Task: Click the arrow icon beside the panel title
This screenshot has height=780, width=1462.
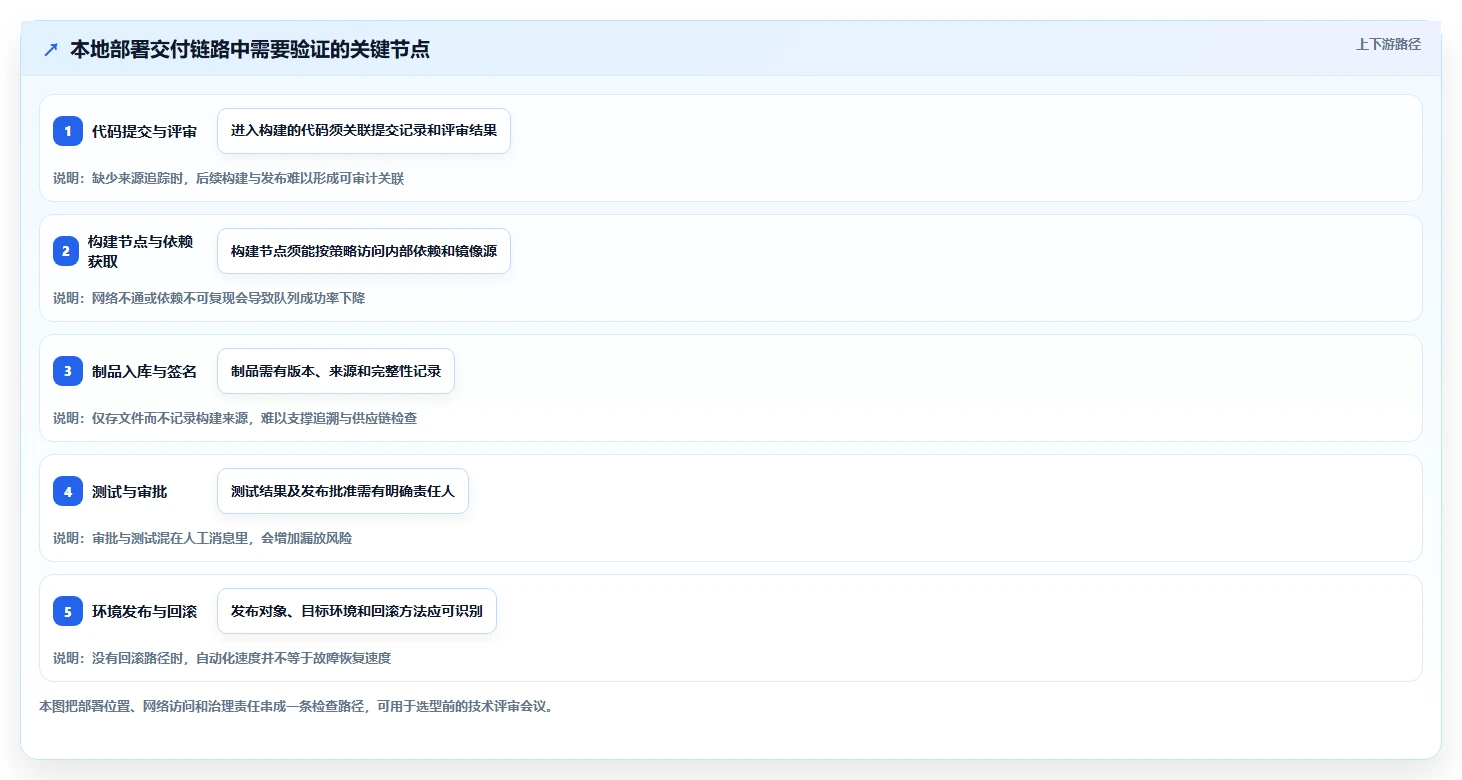Action: pos(51,49)
